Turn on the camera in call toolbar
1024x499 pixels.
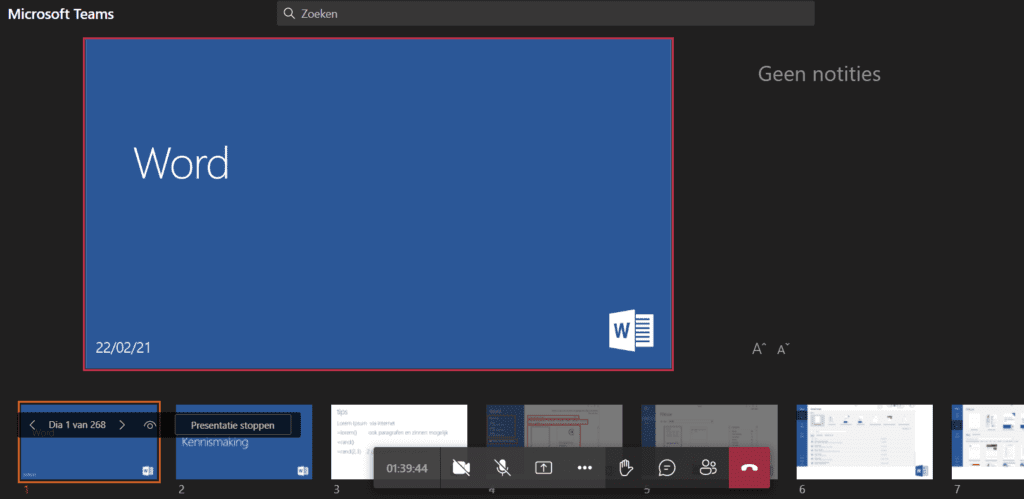(461, 468)
